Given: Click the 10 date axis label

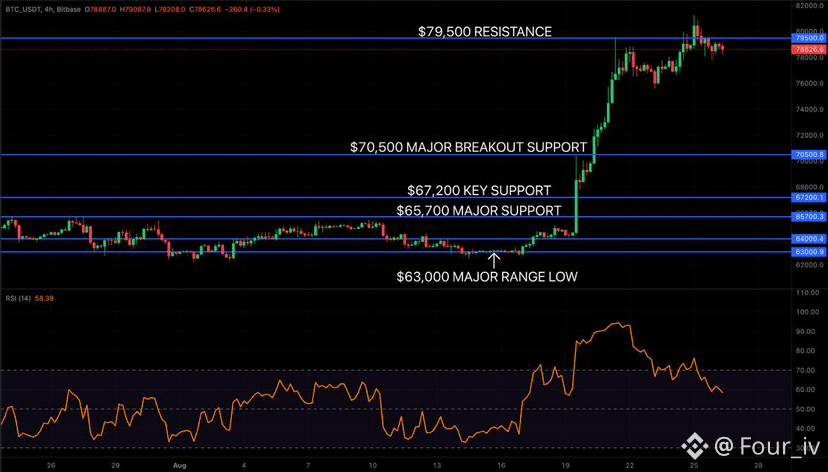Looking at the screenshot, I should pyautogui.click(x=373, y=466).
